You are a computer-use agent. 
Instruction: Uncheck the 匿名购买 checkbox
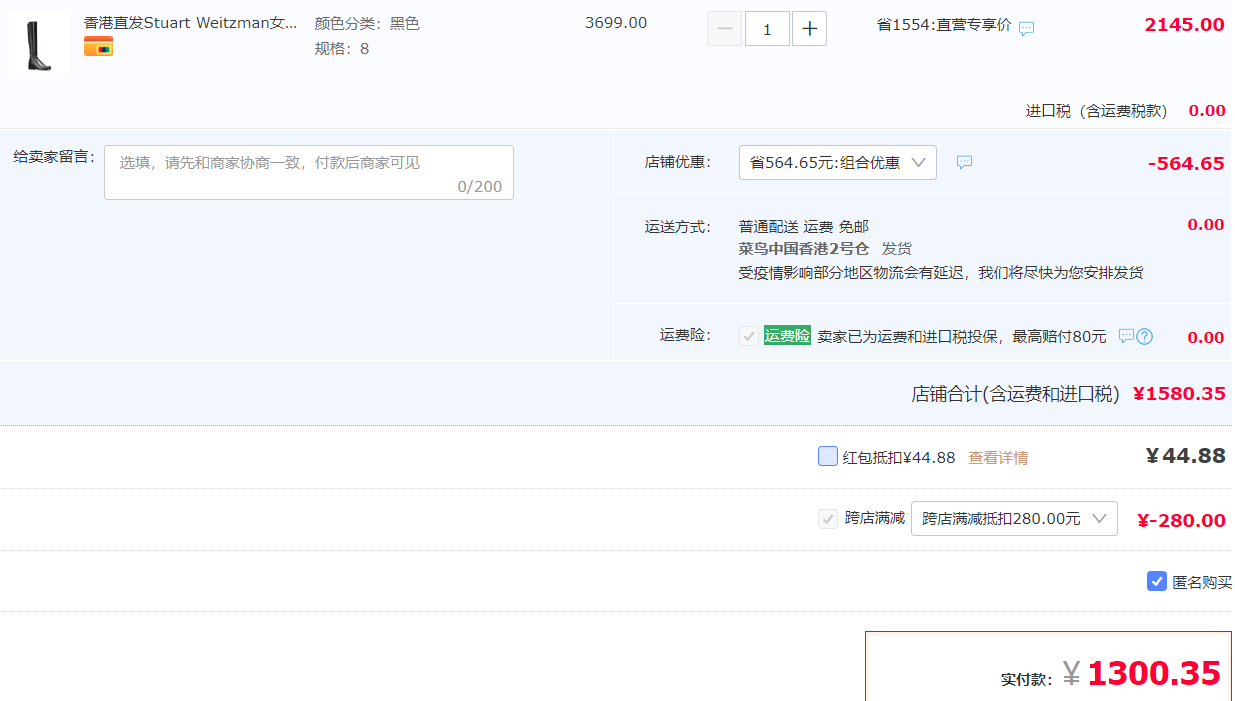(1157, 581)
